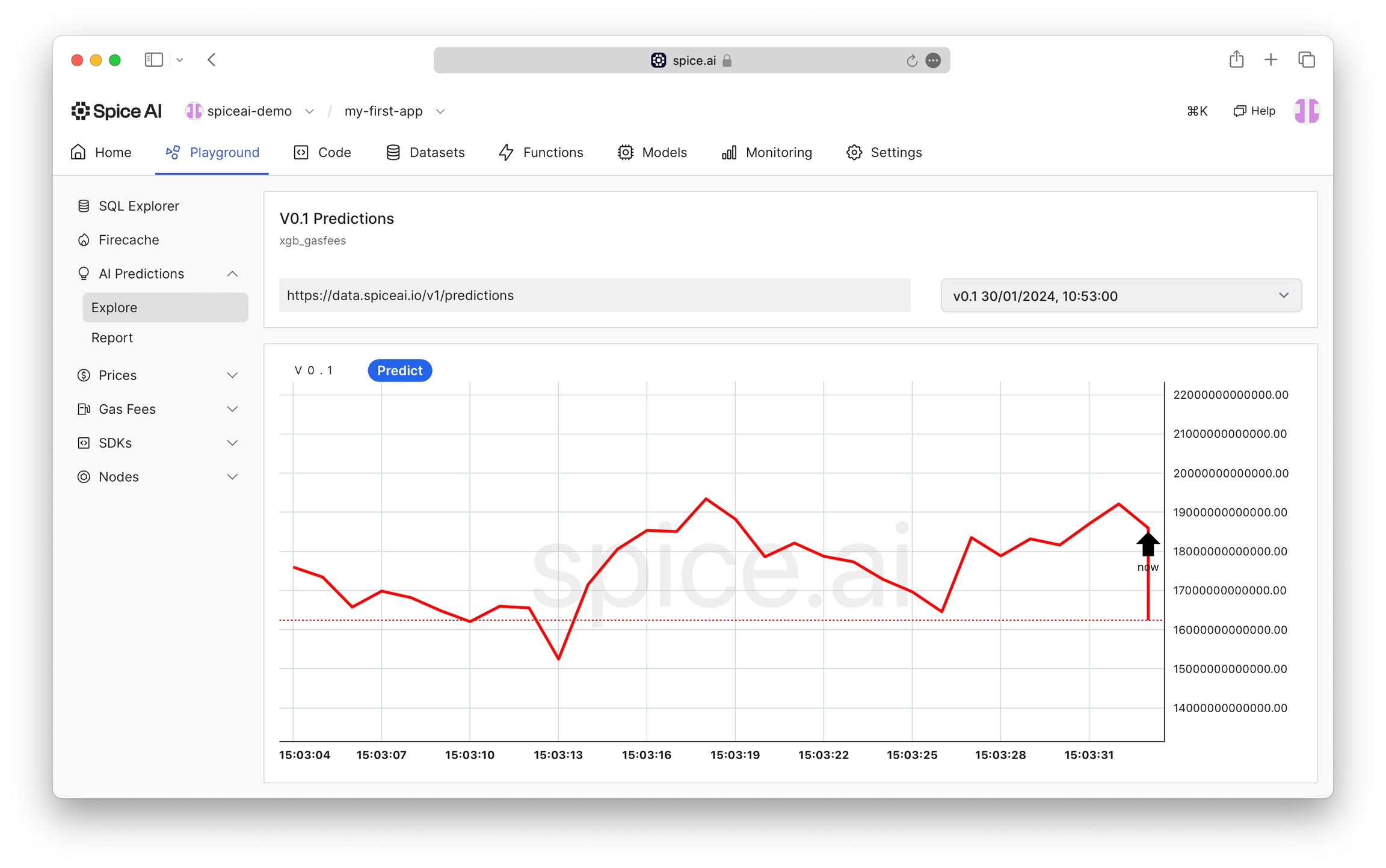
Task: Toggle the Safari sidebar icon
Action: [153, 60]
